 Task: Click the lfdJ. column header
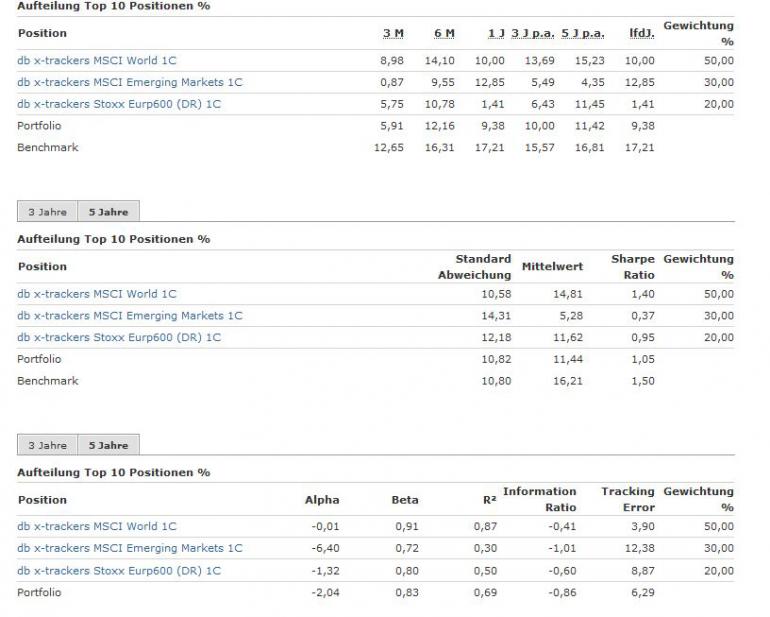pyautogui.click(x=641, y=34)
